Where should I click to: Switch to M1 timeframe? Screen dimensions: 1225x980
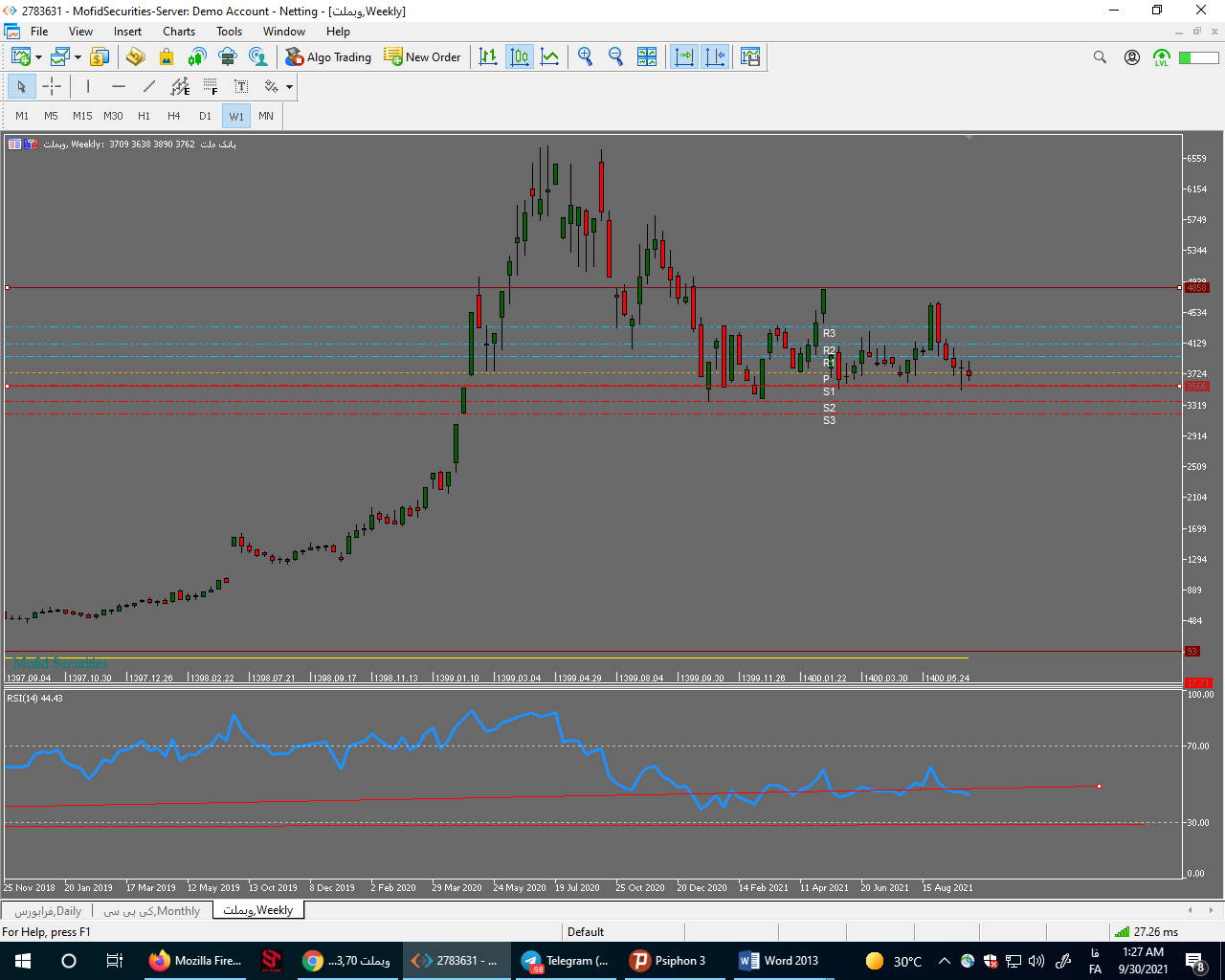[22, 116]
